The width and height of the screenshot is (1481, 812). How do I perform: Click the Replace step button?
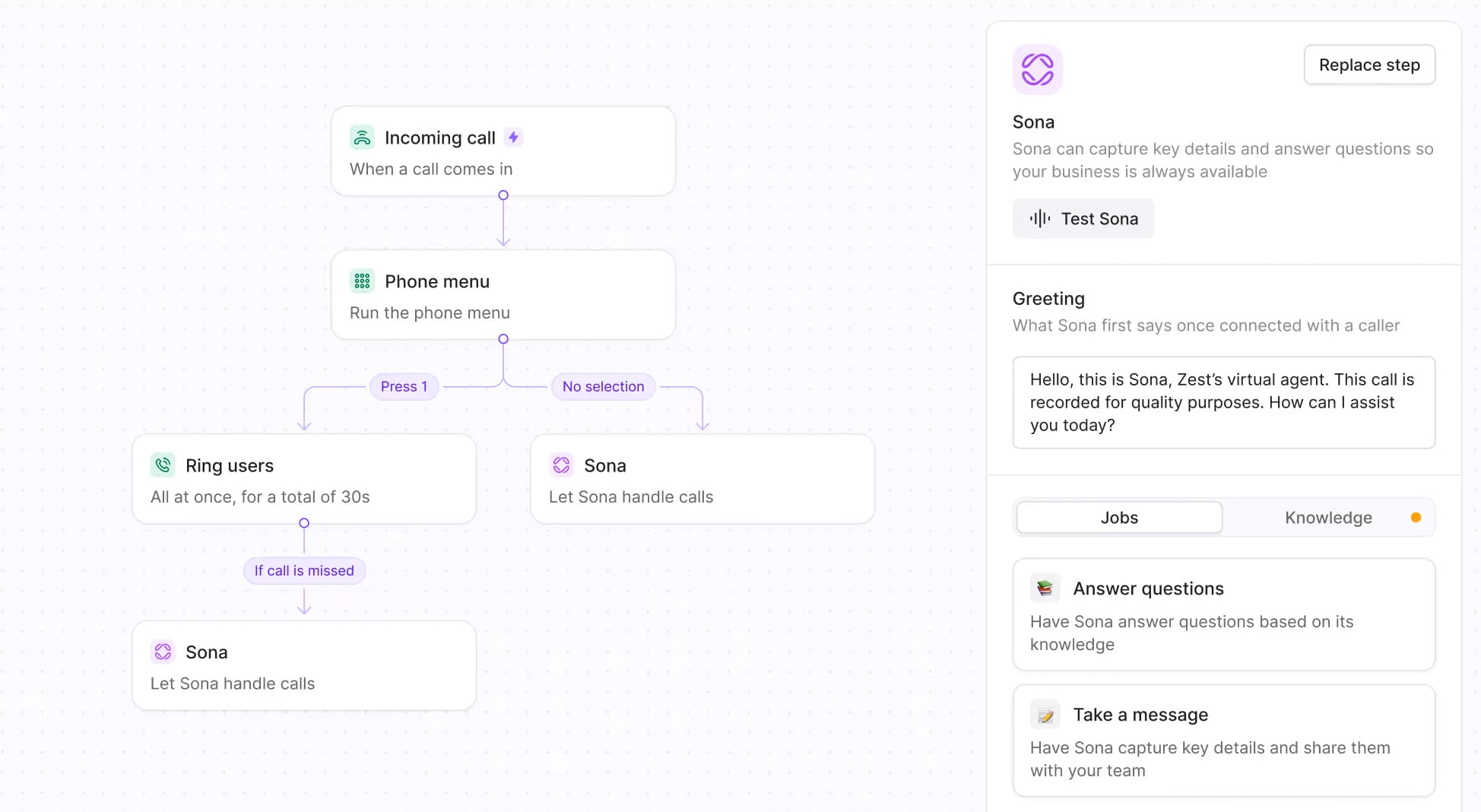coord(1369,65)
